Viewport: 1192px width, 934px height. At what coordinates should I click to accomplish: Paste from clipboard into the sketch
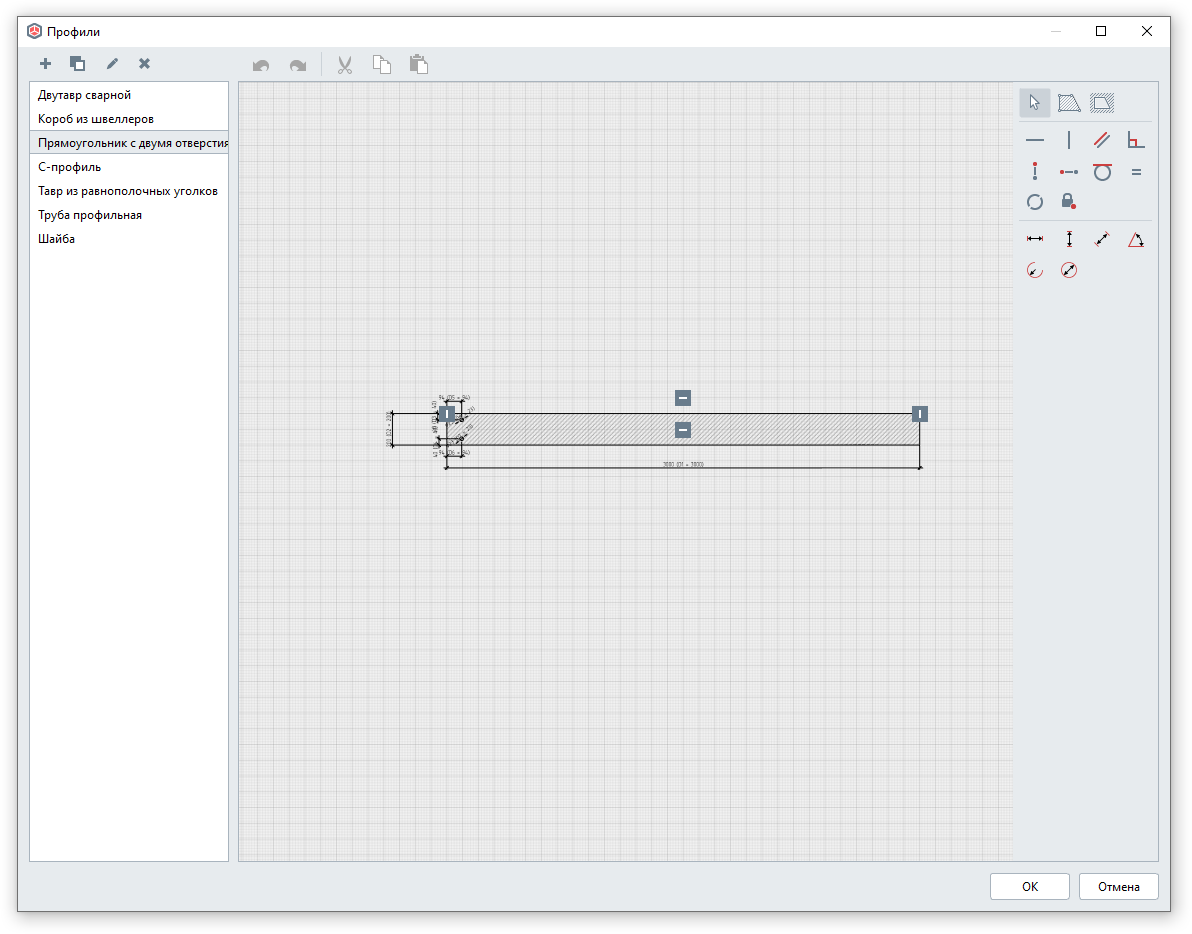(x=419, y=65)
